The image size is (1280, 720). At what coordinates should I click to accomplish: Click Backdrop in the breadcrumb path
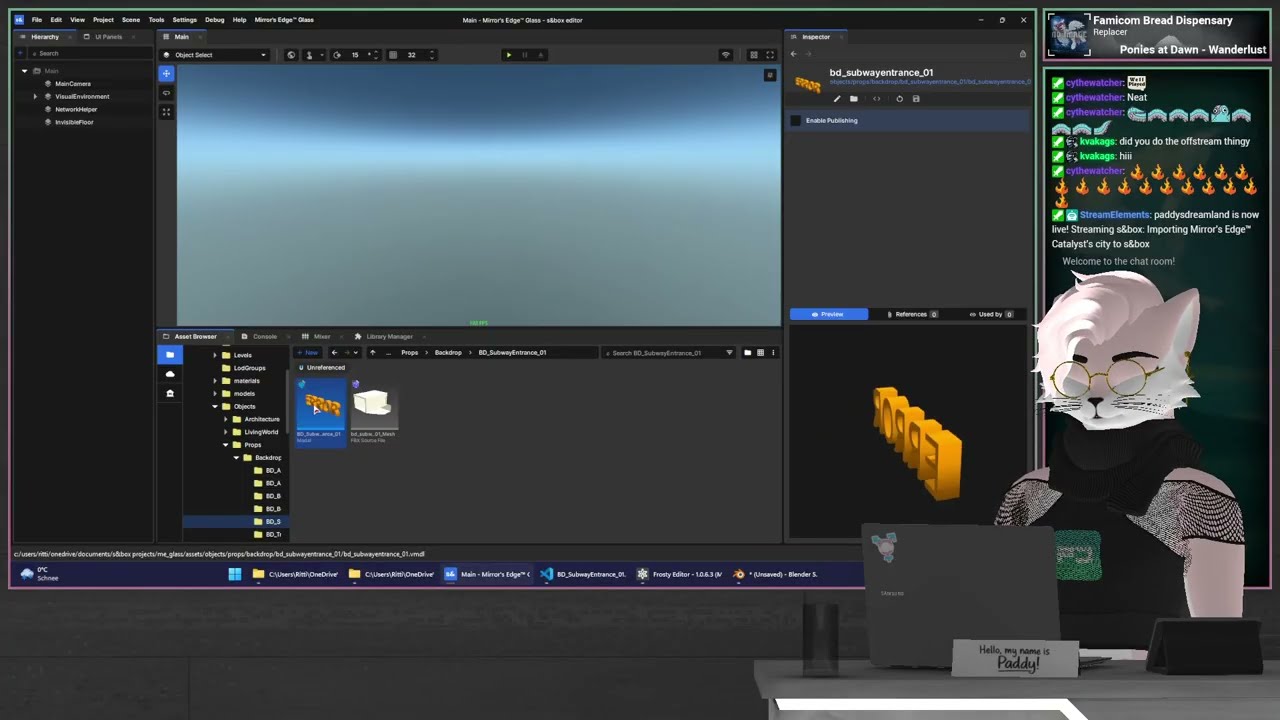(448, 353)
